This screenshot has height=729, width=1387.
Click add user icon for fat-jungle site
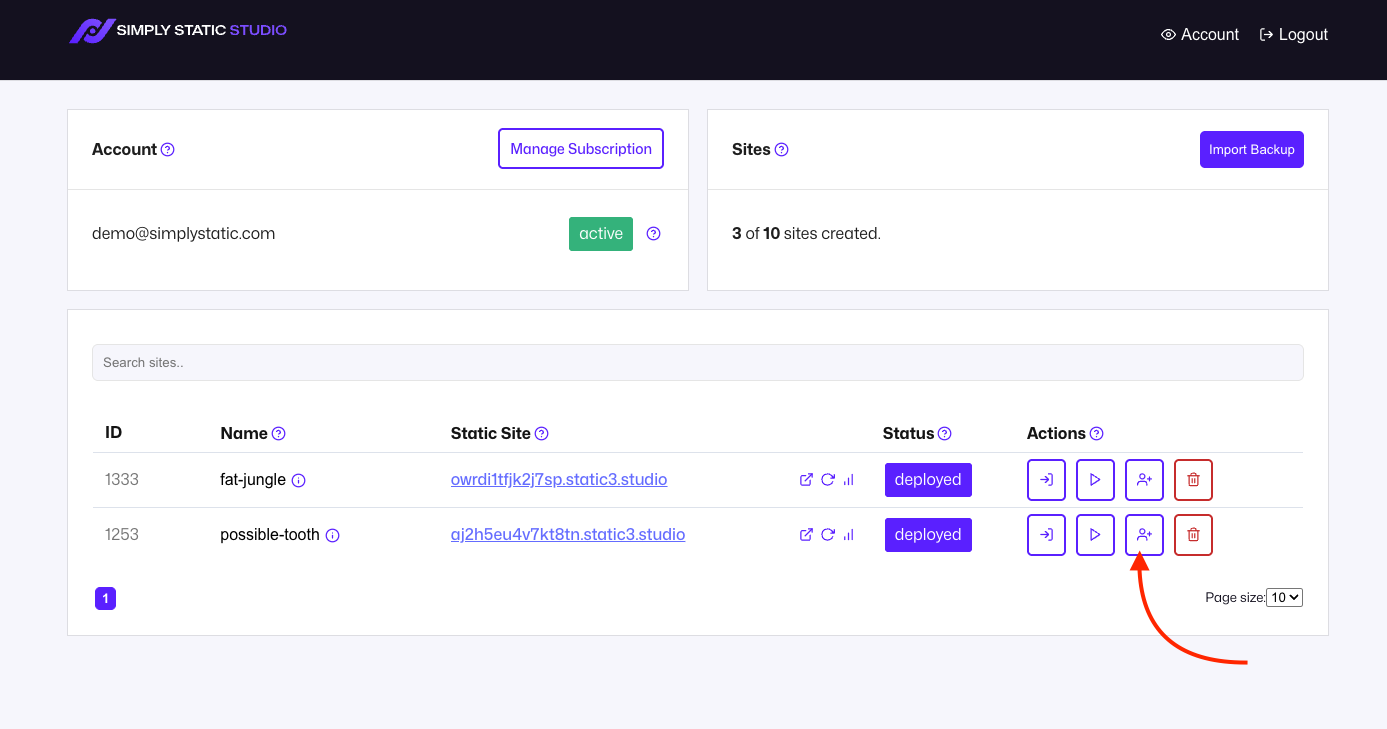click(1144, 480)
